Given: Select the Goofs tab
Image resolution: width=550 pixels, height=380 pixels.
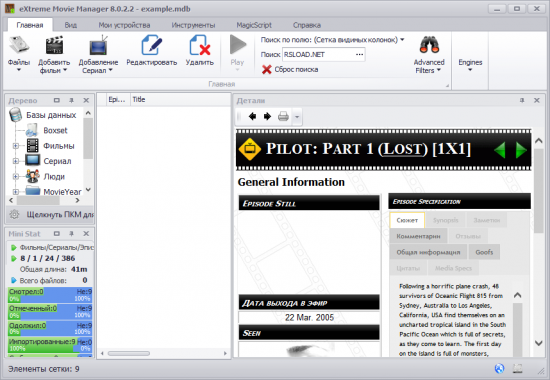Looking at the screenshot, I should tap(484, 252).
